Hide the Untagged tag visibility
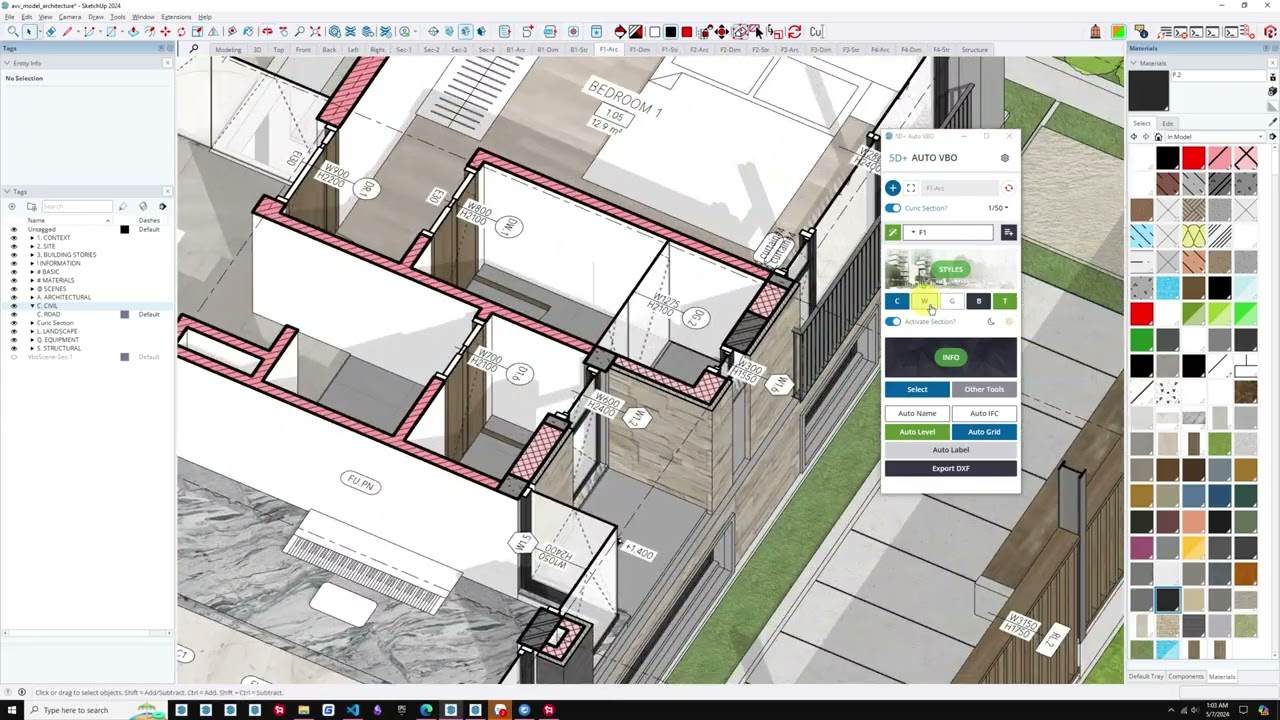Viewport: 1280px width, 720px height. click(14, 229)
